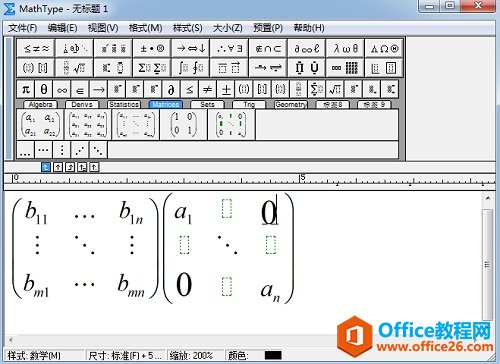Screen dimensions: 500x364
Task: Insert square root template from small bar
Action: pyautogui.click(x=335, y=89)
